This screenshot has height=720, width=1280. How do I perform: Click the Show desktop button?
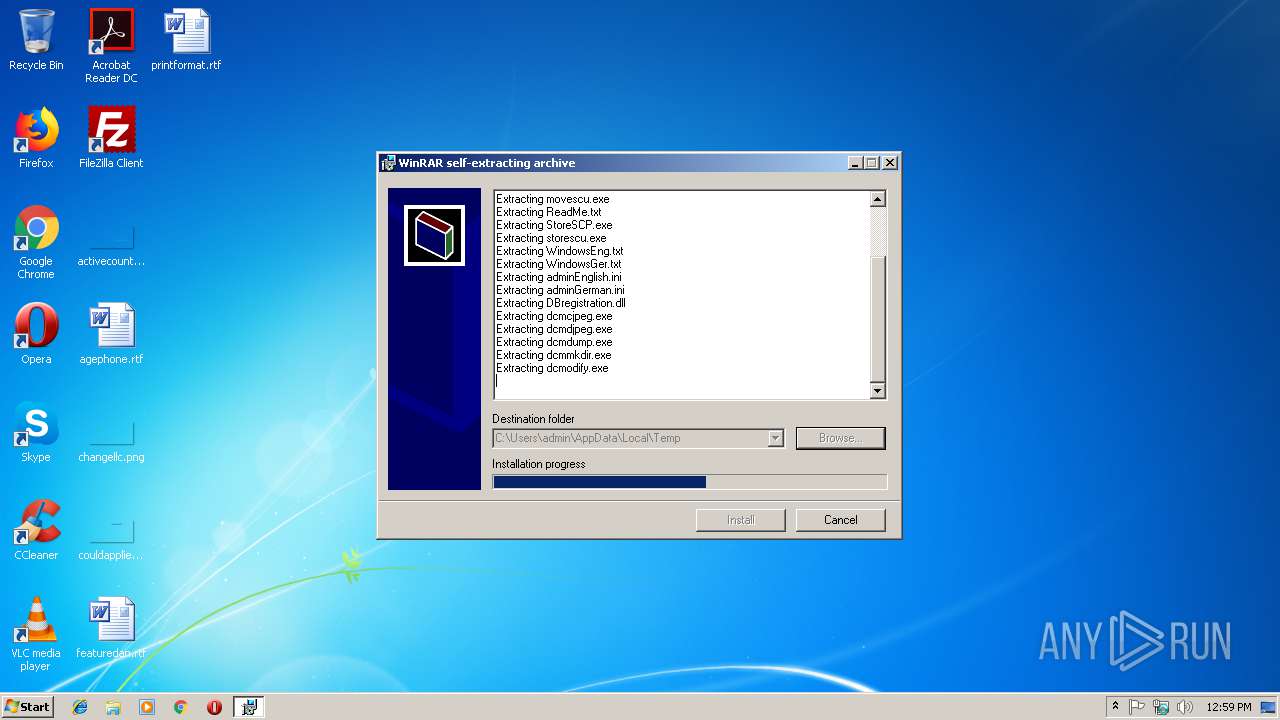click(x=1270, y=707)
